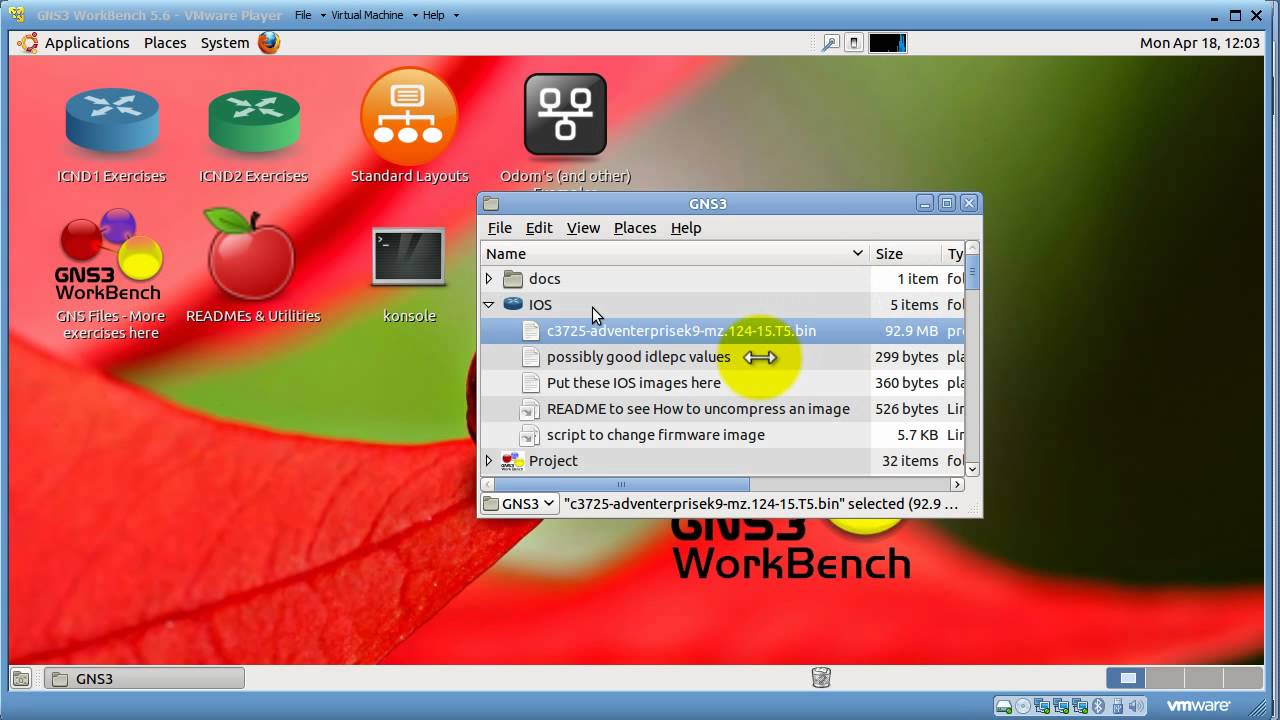
Task: Click the clock showing Mon Apr 18, 12:03
Action: click(1199, 43)
